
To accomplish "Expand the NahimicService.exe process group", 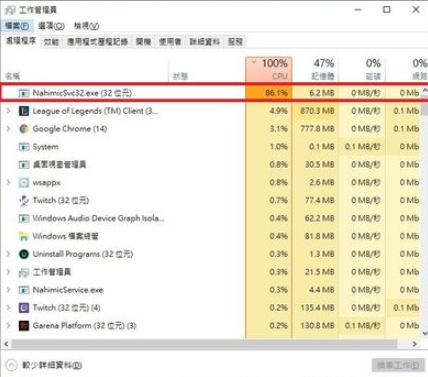I will [8, 290].
